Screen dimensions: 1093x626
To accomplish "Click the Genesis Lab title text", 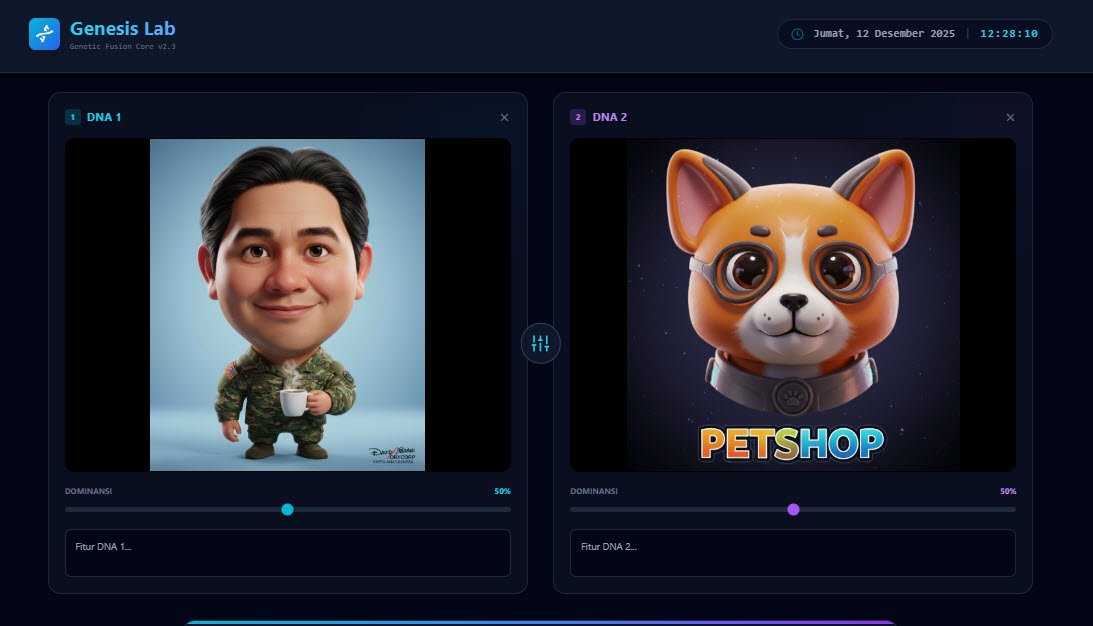I will click(123, 29).
